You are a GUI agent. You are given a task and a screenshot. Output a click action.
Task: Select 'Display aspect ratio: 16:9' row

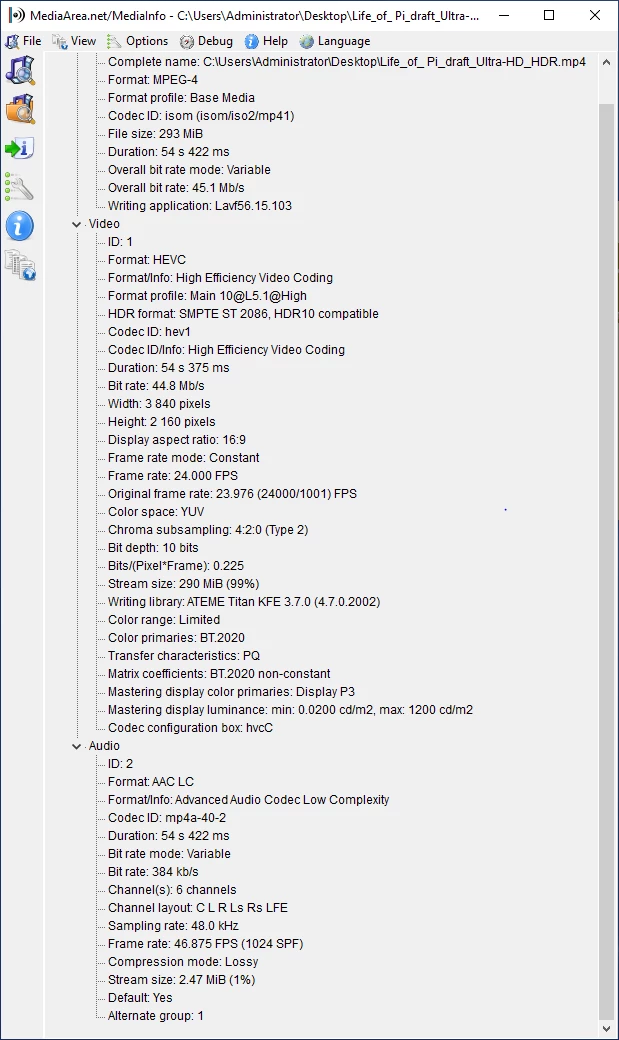click(x=176, y=440)
